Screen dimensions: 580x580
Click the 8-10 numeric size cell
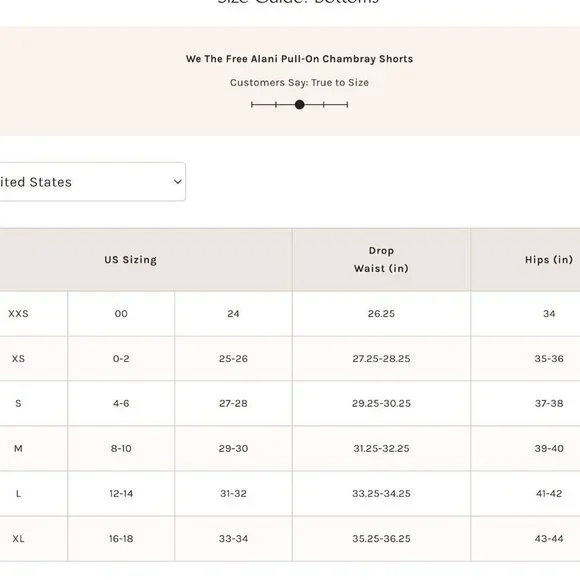click(x=121, y=448)
